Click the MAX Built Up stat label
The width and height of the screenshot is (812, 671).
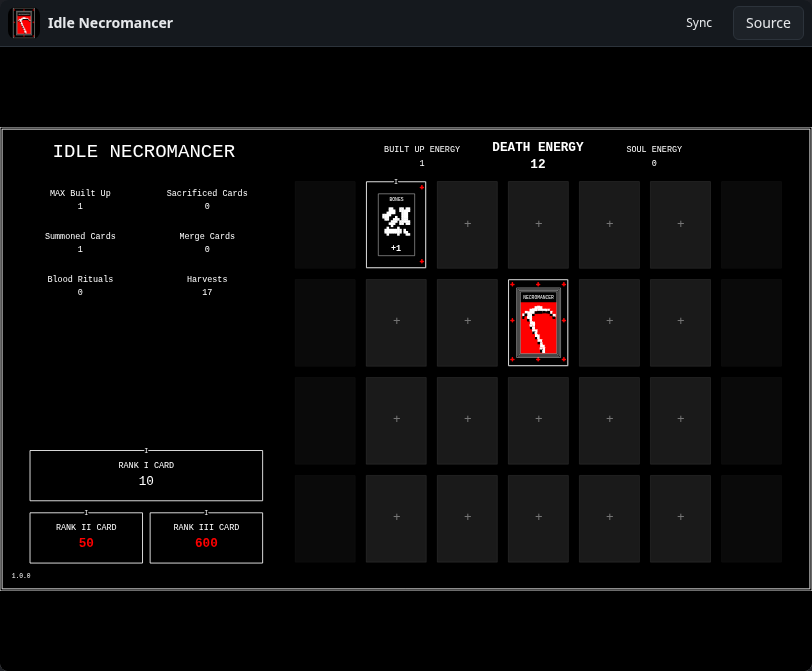click(x=80, y=193)
